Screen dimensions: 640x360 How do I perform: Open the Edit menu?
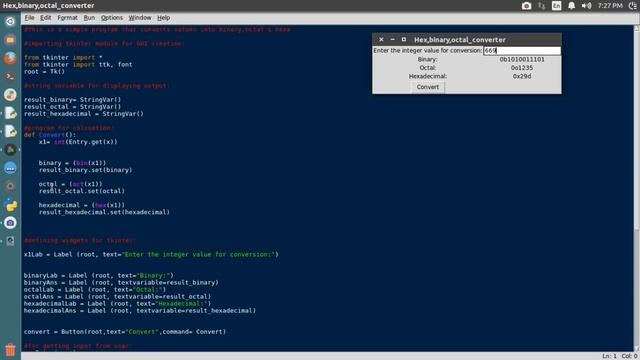(x=46, y=18)
